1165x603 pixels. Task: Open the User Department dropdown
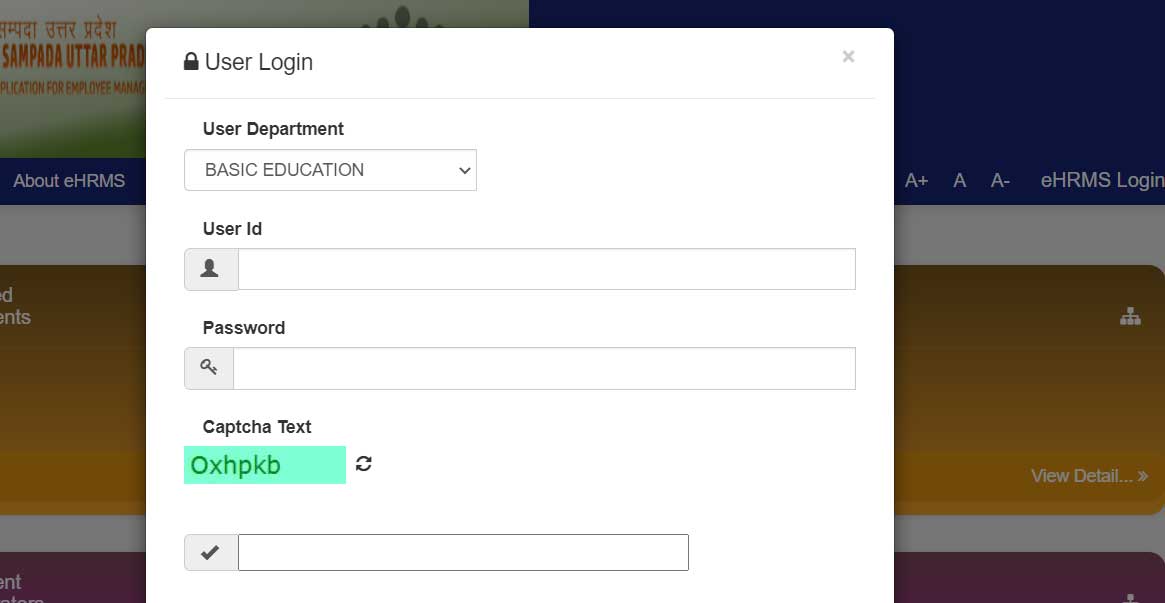[x=330, y=170]
